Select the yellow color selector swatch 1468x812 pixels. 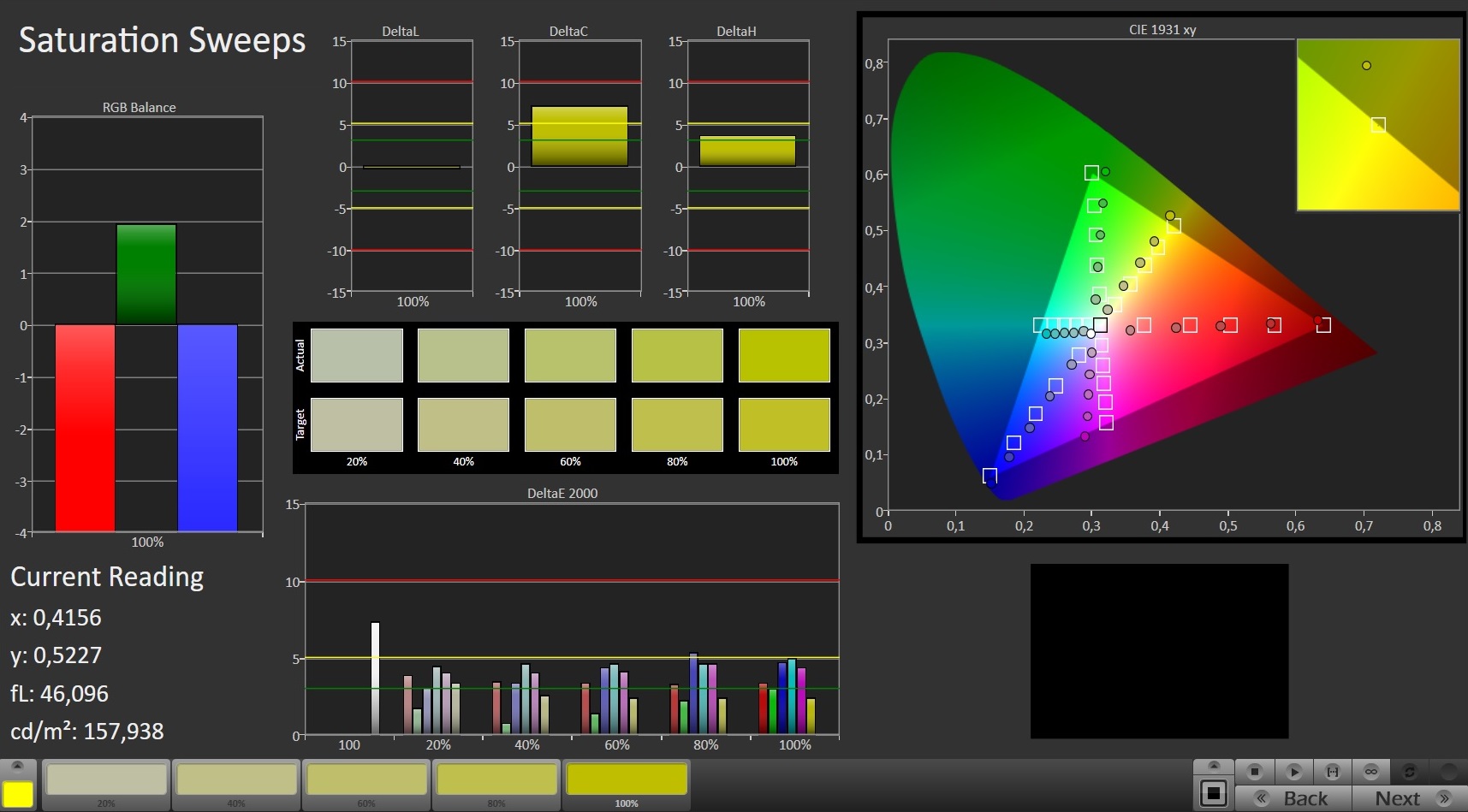pos(18,794)
